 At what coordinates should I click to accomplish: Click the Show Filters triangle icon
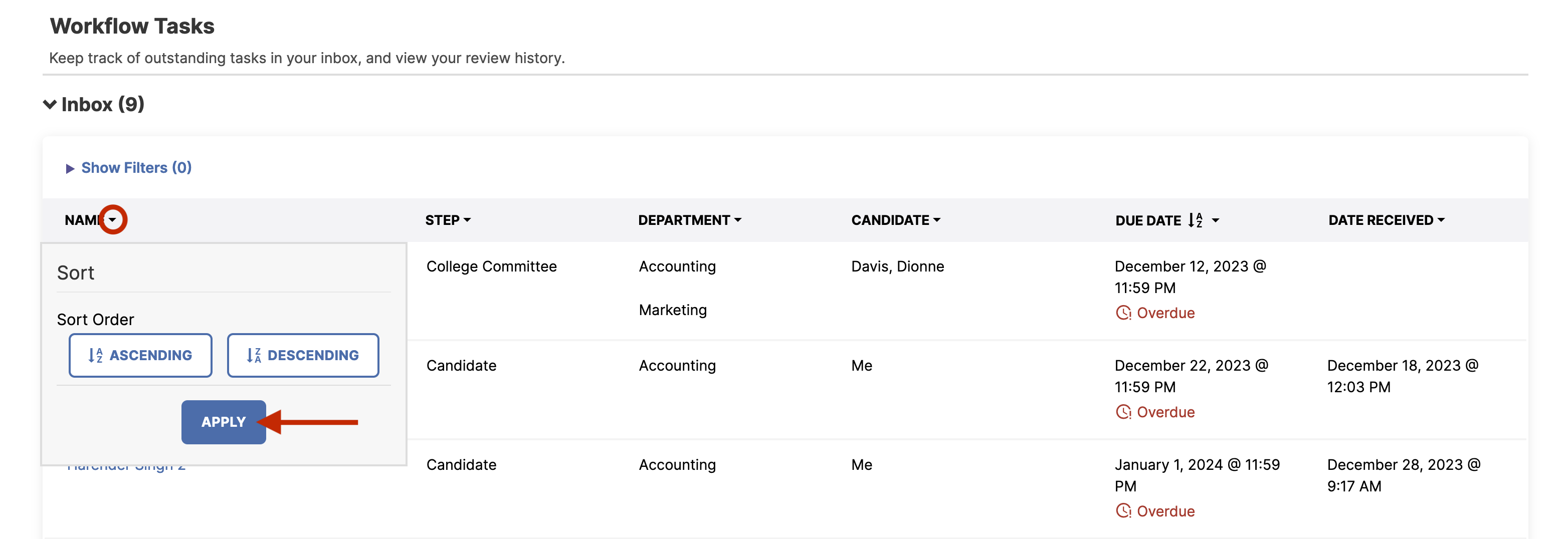pos(70,168)
